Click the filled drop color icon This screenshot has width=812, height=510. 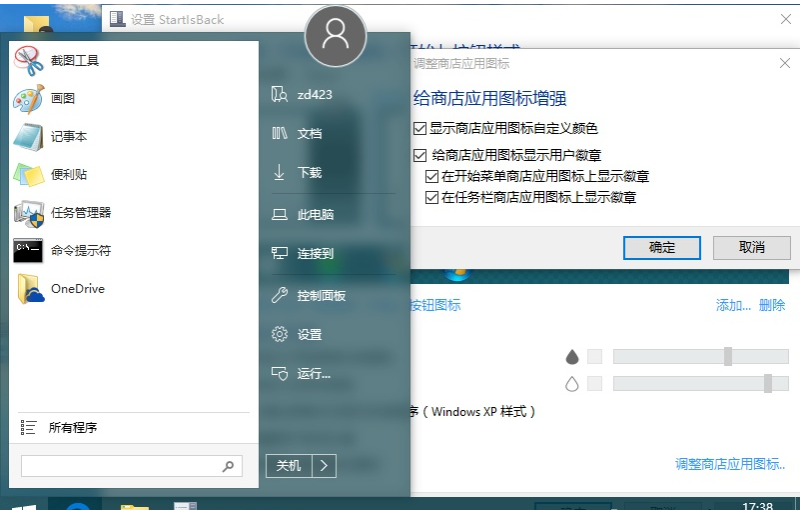pyautogui.click(x=572, y=356)
